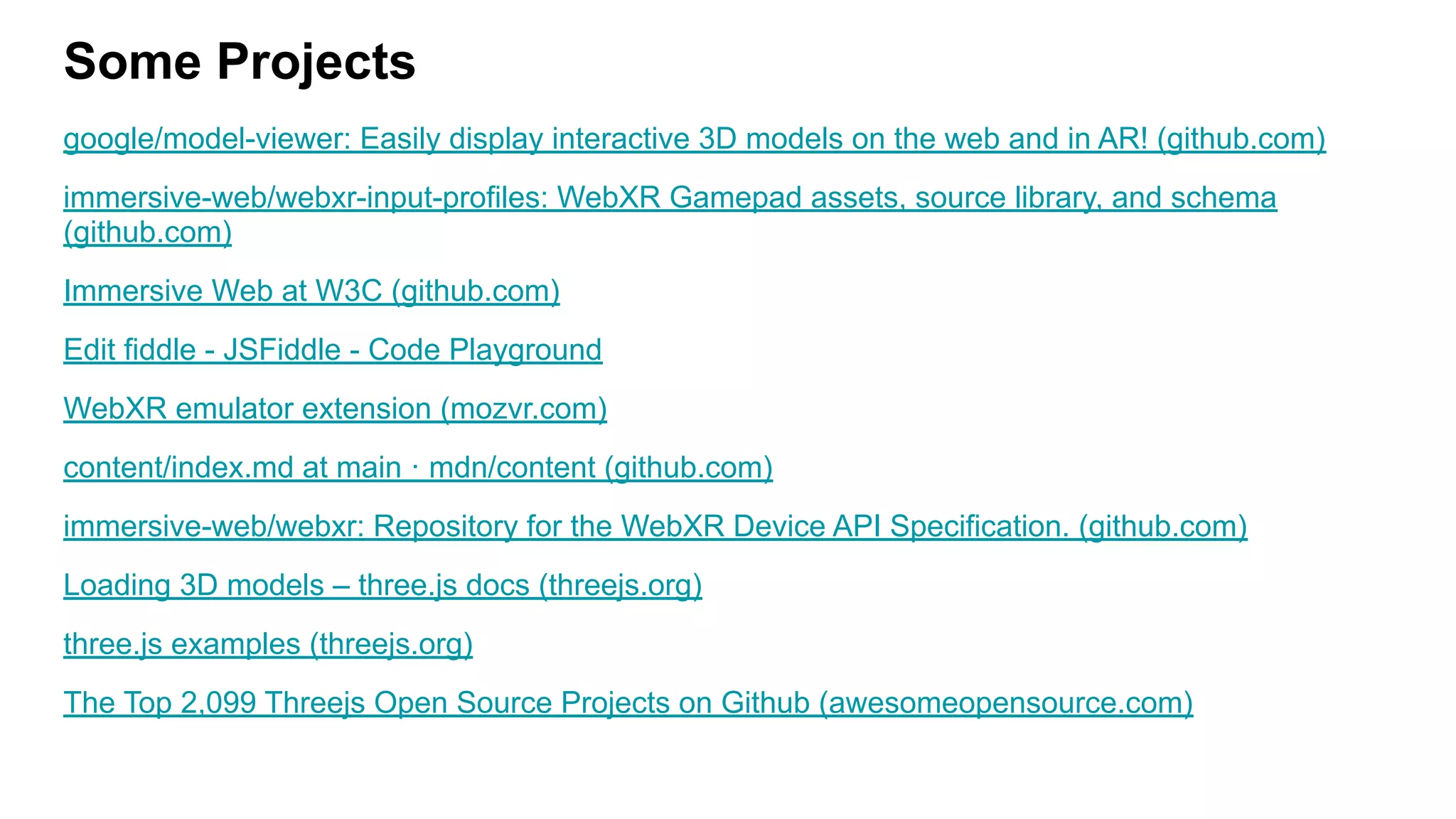Open the content/index.md mdn/content link
1456x819 pixels.
point(418,468)
